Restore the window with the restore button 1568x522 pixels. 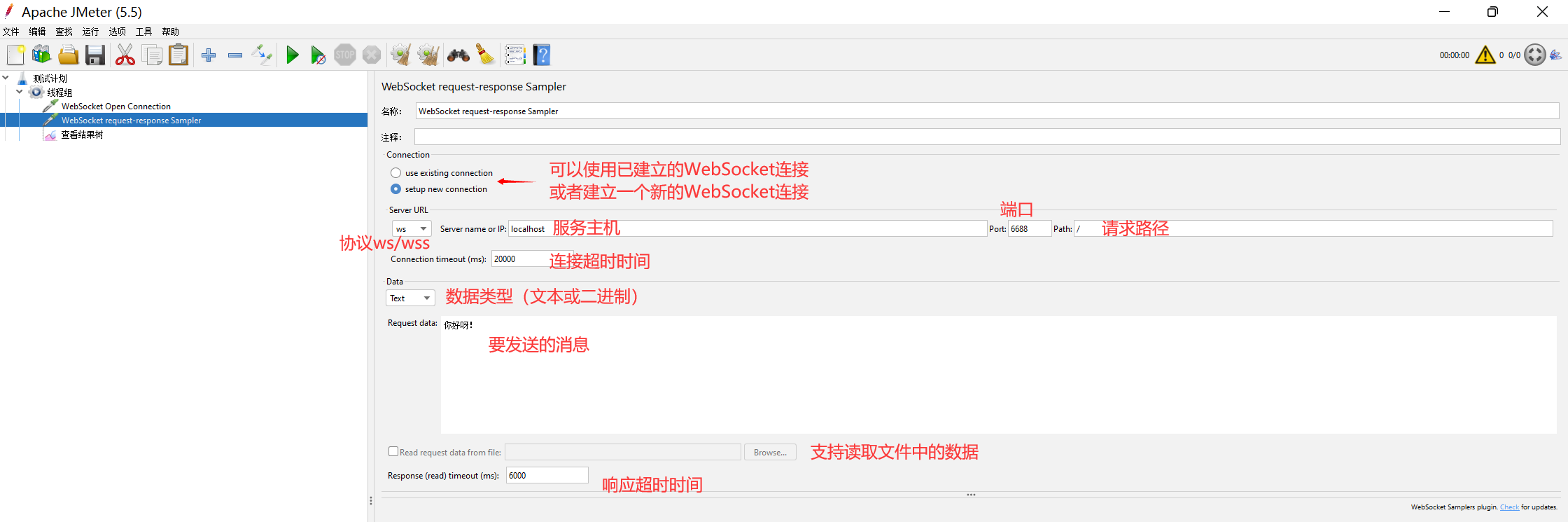[1492, 12]
